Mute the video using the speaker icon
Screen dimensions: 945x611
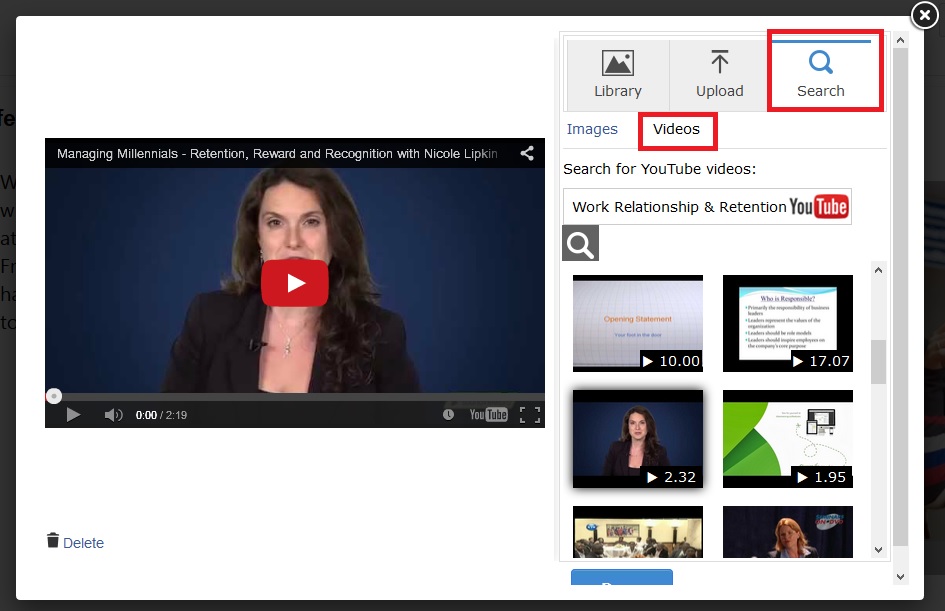click(x=113, y=414)
